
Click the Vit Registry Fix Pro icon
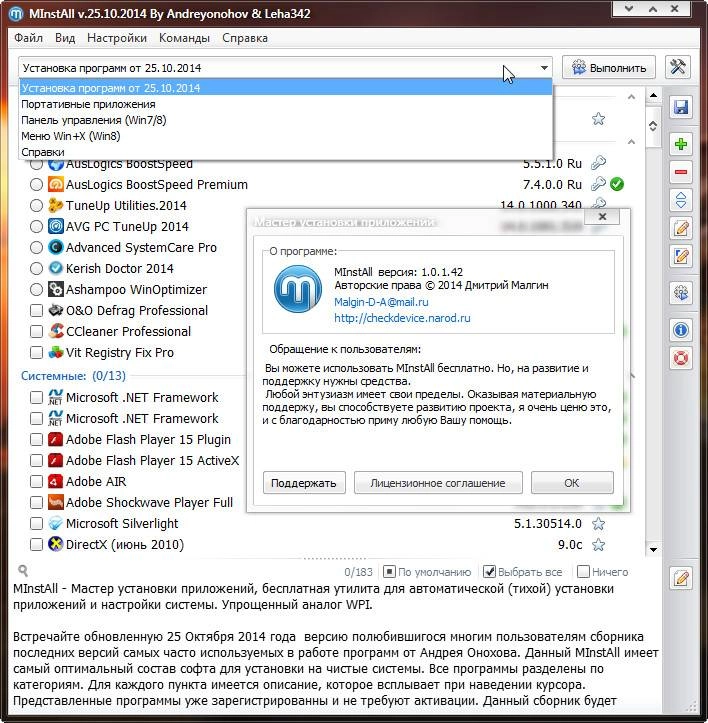tap(56, 352)
